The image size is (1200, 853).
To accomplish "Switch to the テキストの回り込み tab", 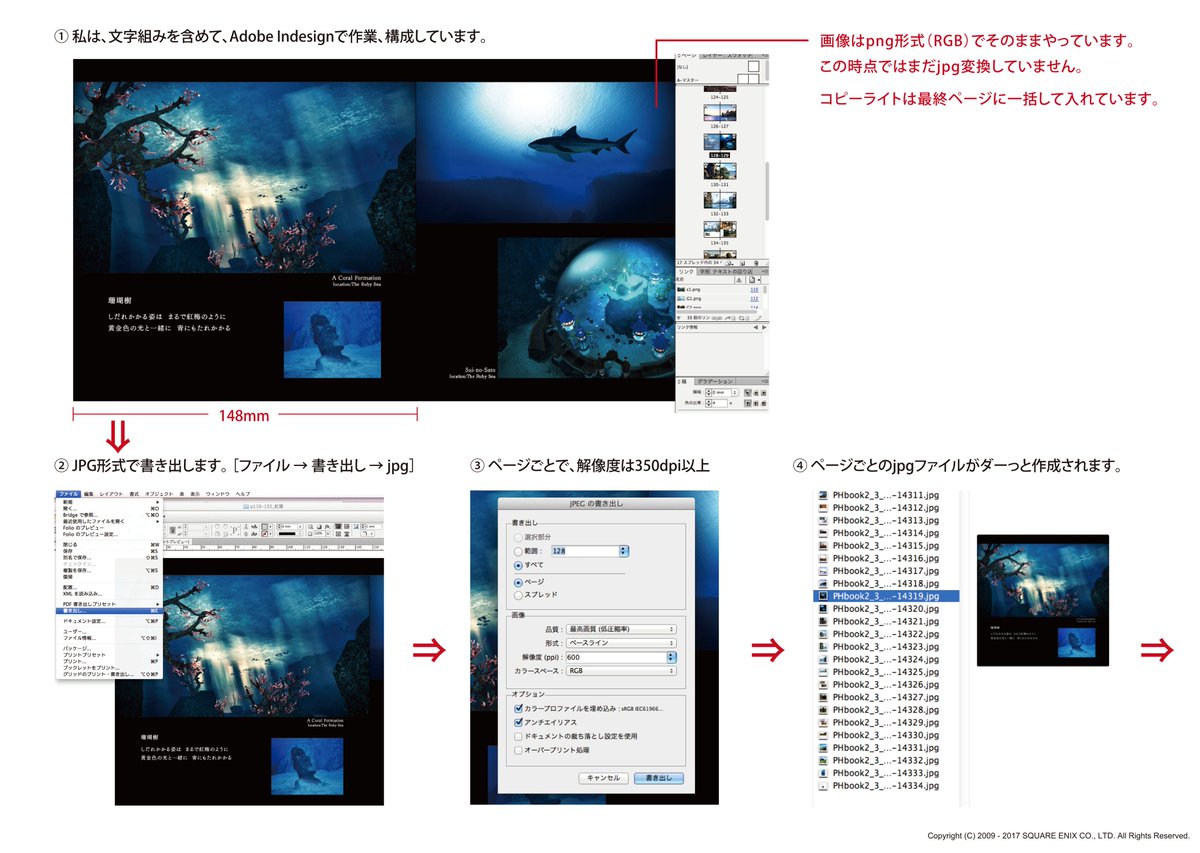I will 732,271.
